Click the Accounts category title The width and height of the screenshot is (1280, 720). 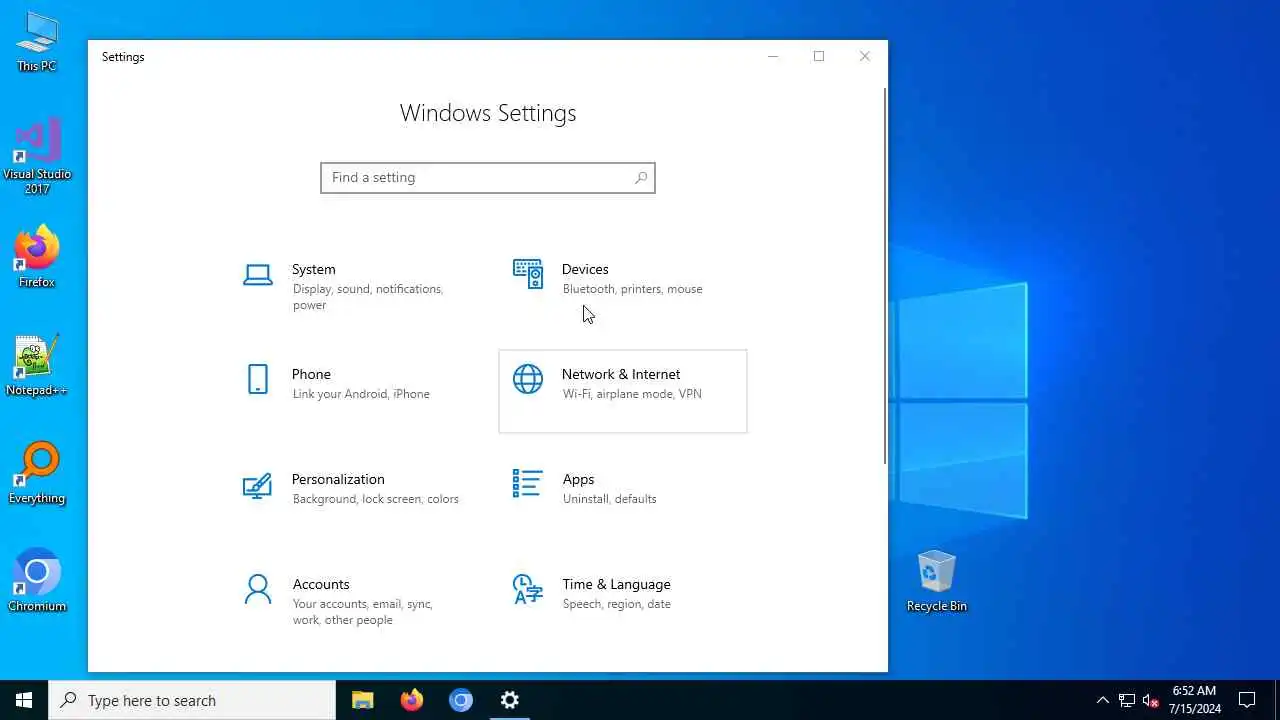[x=321, y=584]
